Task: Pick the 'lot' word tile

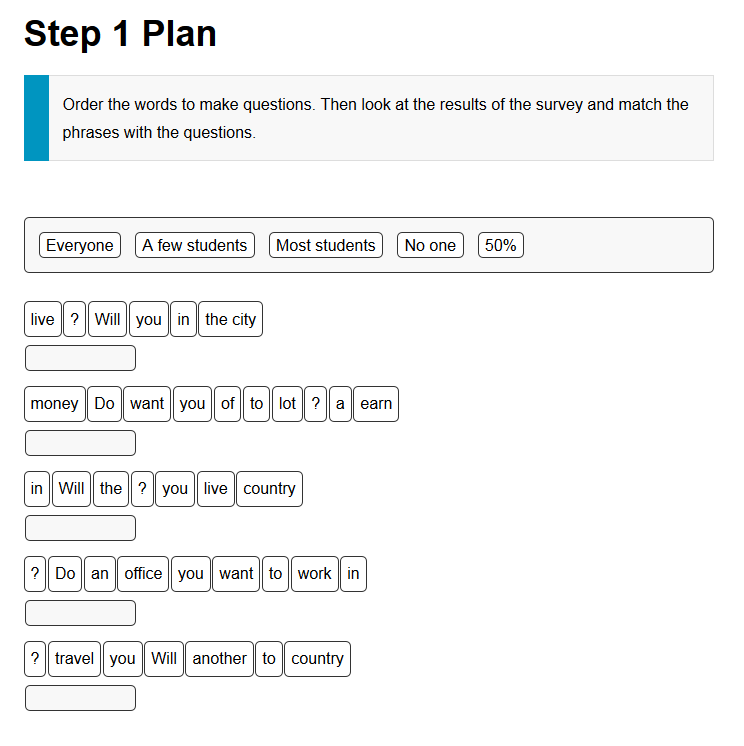Action: [x=287, y=404]
